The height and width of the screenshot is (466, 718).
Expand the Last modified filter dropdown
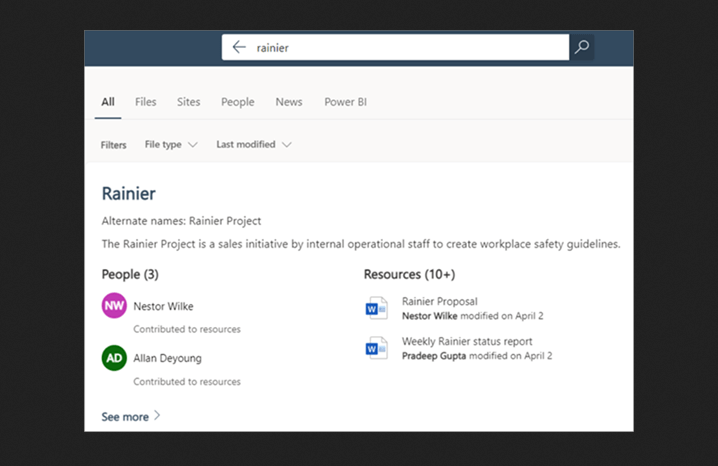pyautogui.click(x=254, y=145)
